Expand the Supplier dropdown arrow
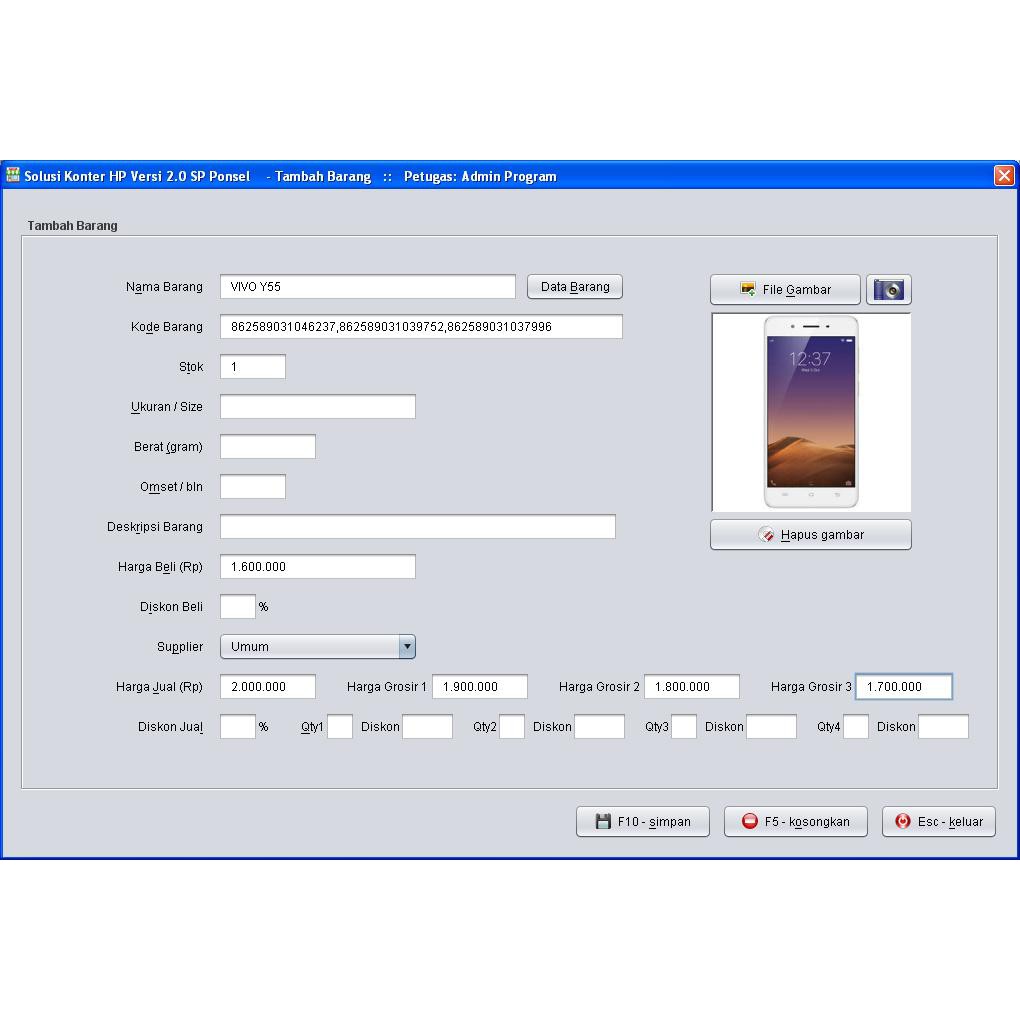The height and width of the screenshot is (1020, 1020). coord(407,647)
